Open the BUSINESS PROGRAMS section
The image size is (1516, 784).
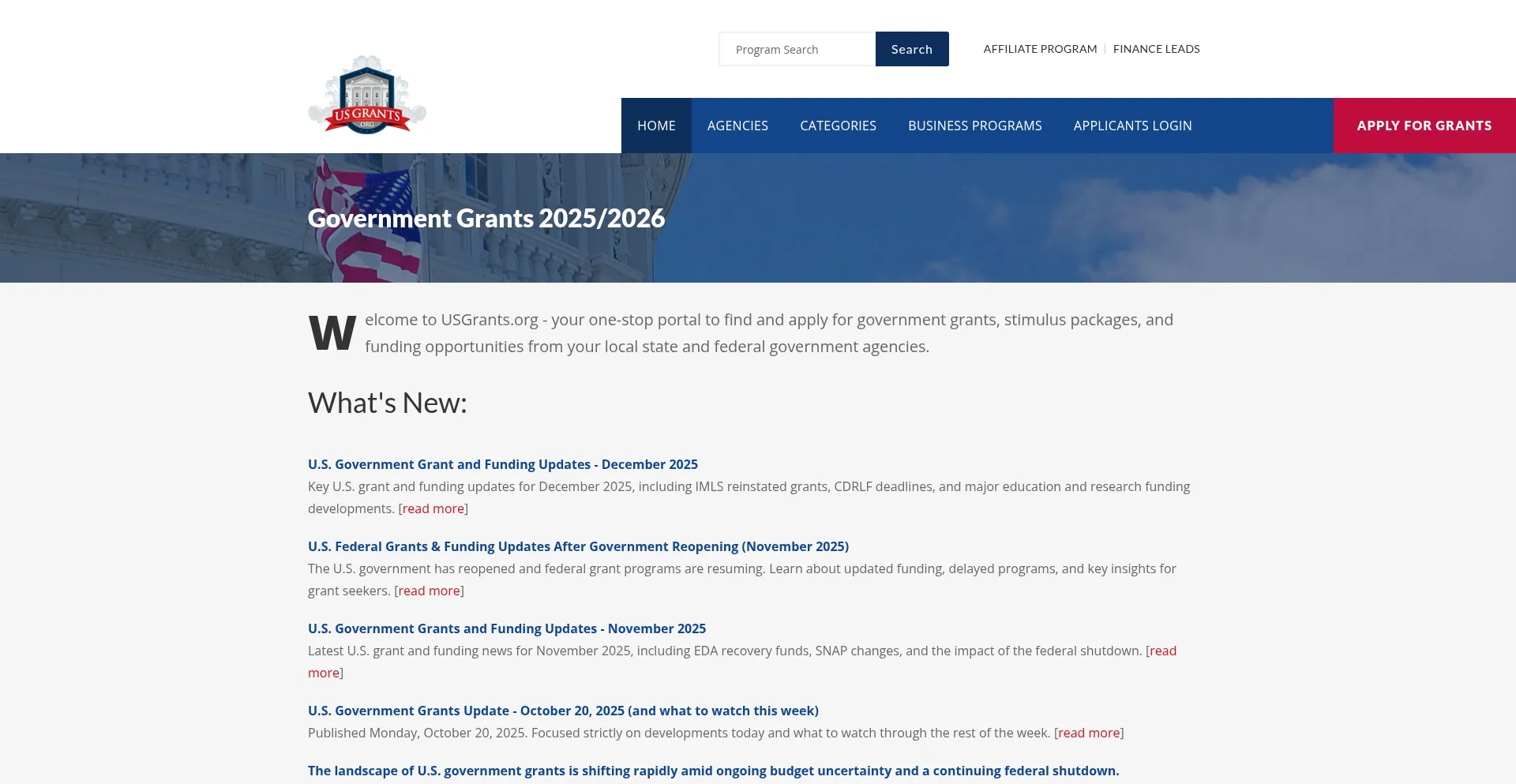[974, 126]
